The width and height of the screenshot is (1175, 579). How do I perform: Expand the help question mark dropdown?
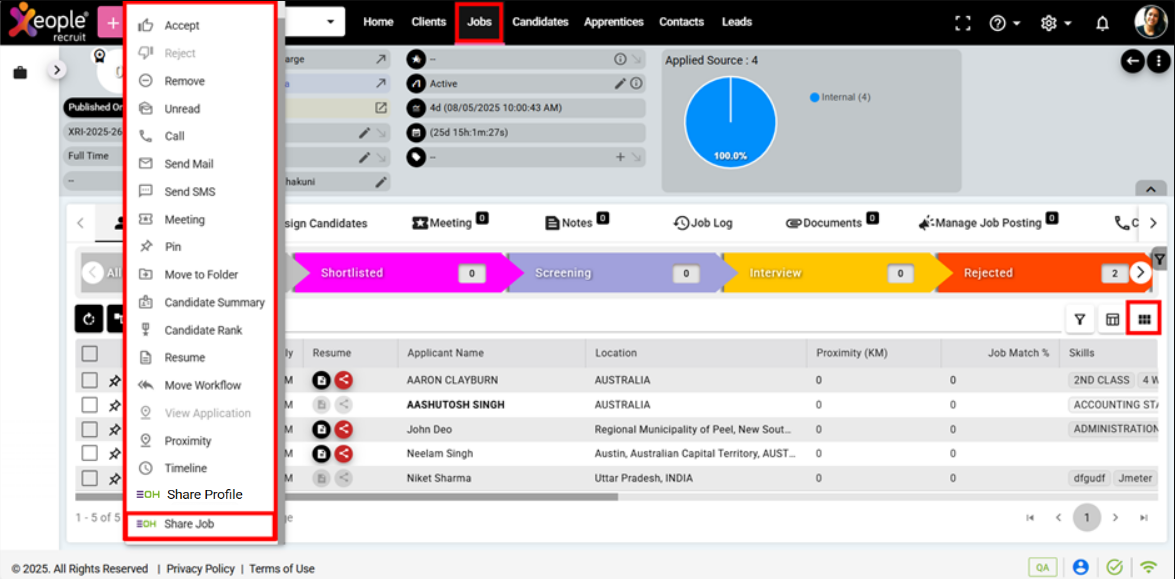(1004, 22)
